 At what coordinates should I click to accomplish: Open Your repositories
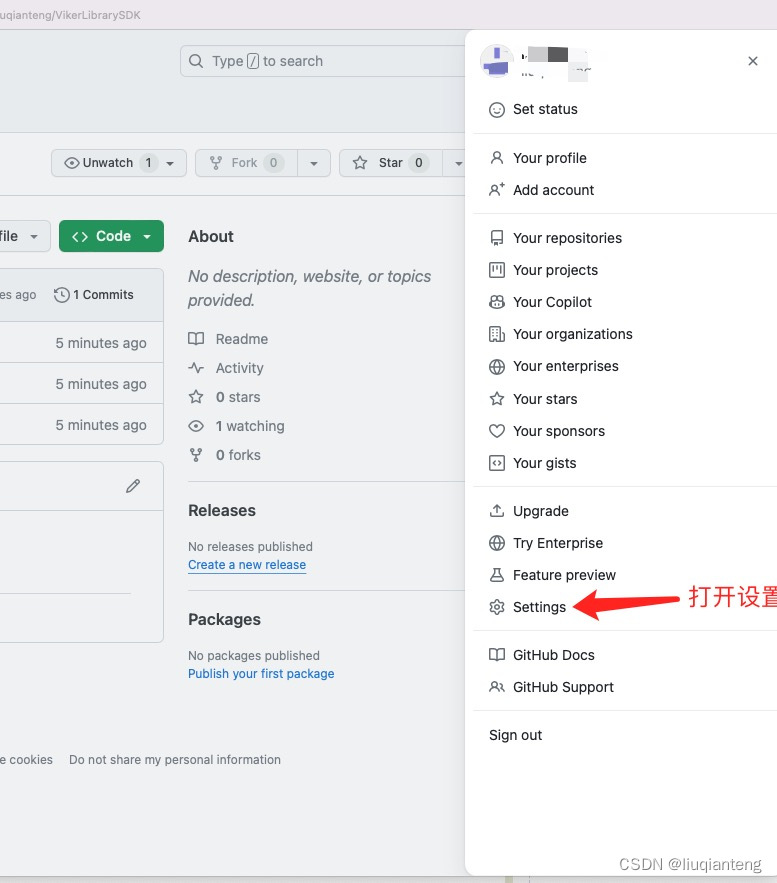567,238
